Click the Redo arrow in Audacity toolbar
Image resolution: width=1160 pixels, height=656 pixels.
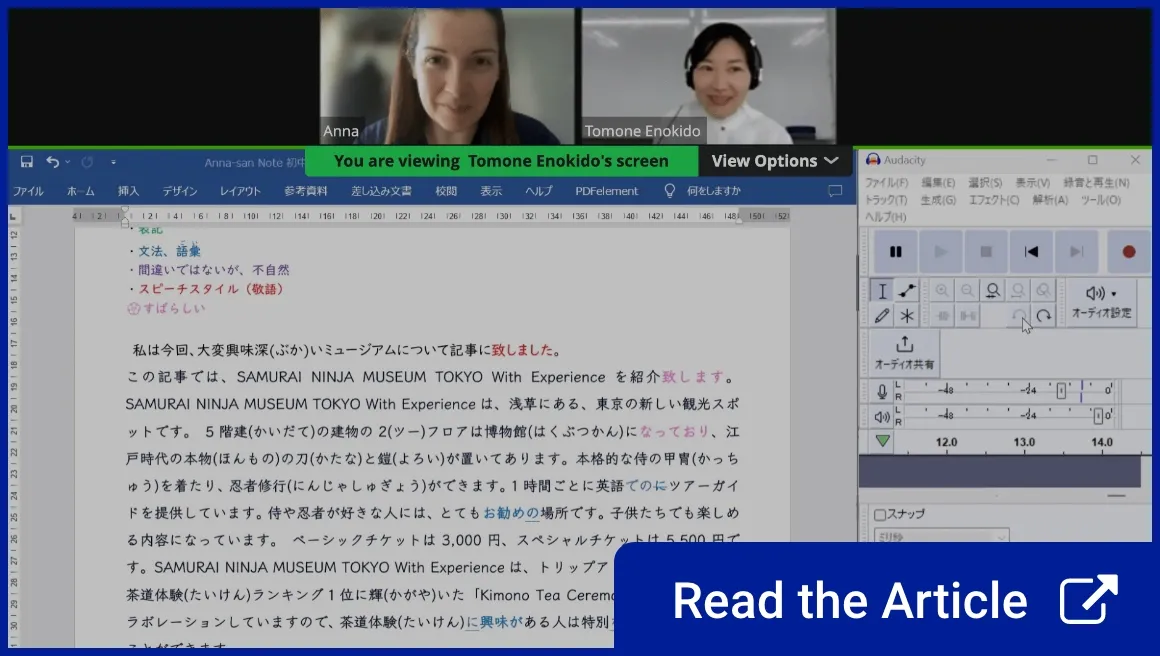1044,316
